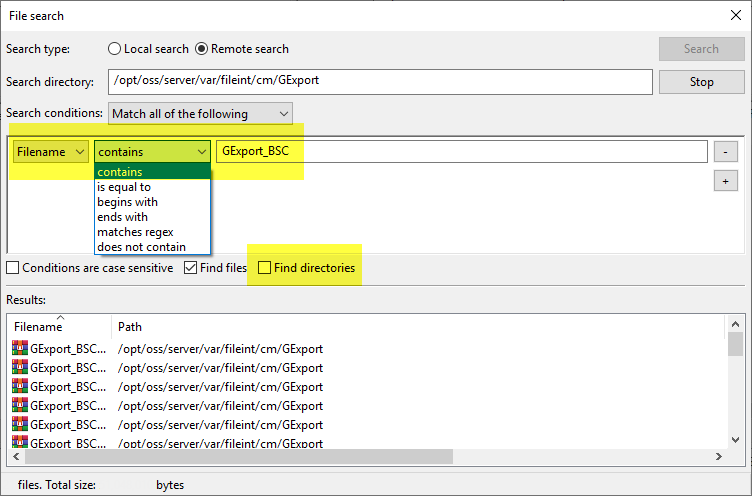Choose 'begins with' option in list

pyautogui.click(x=128, y=202)
